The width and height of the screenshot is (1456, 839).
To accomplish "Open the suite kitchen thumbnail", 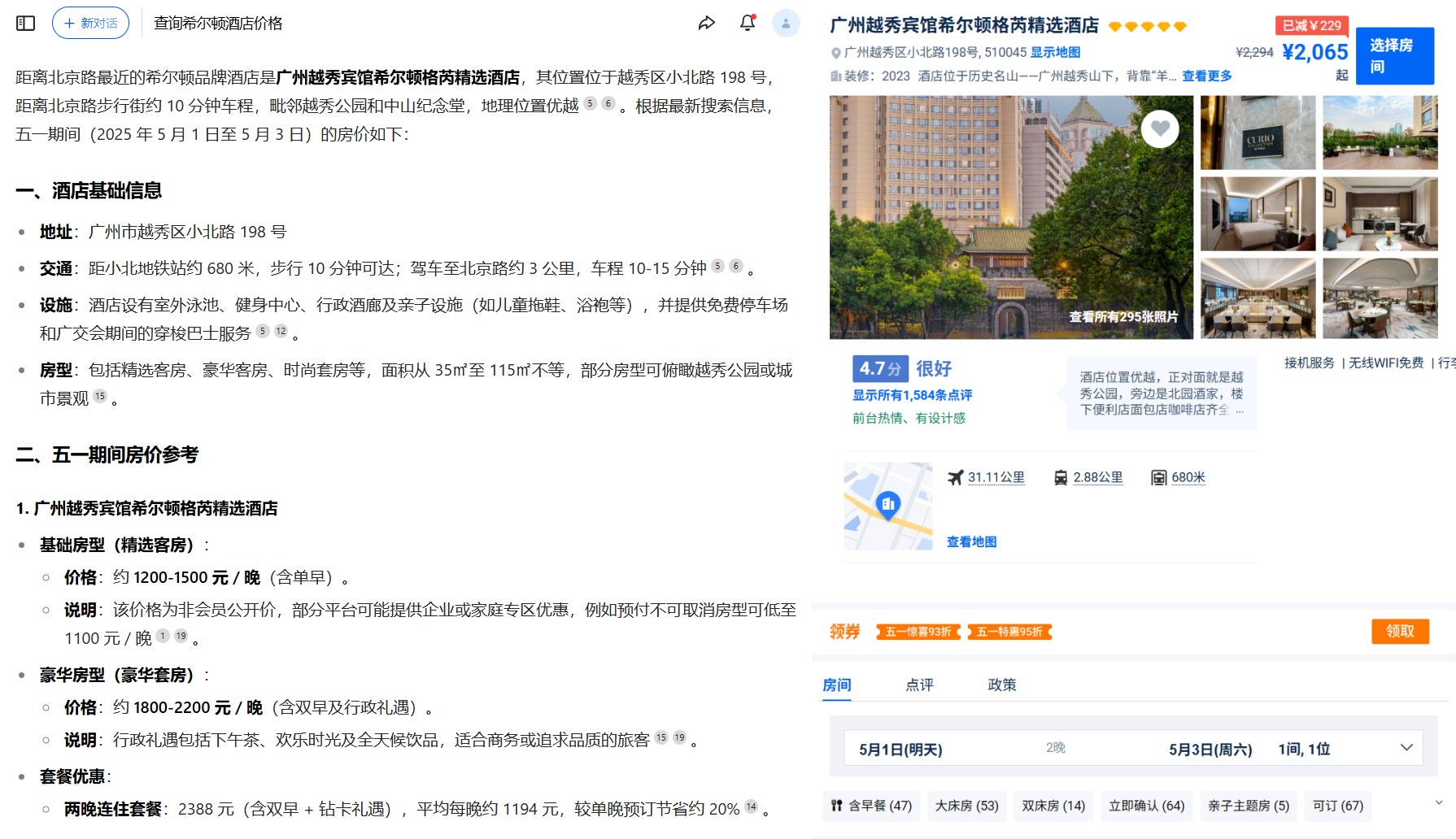I will (x=1380, y=214).
